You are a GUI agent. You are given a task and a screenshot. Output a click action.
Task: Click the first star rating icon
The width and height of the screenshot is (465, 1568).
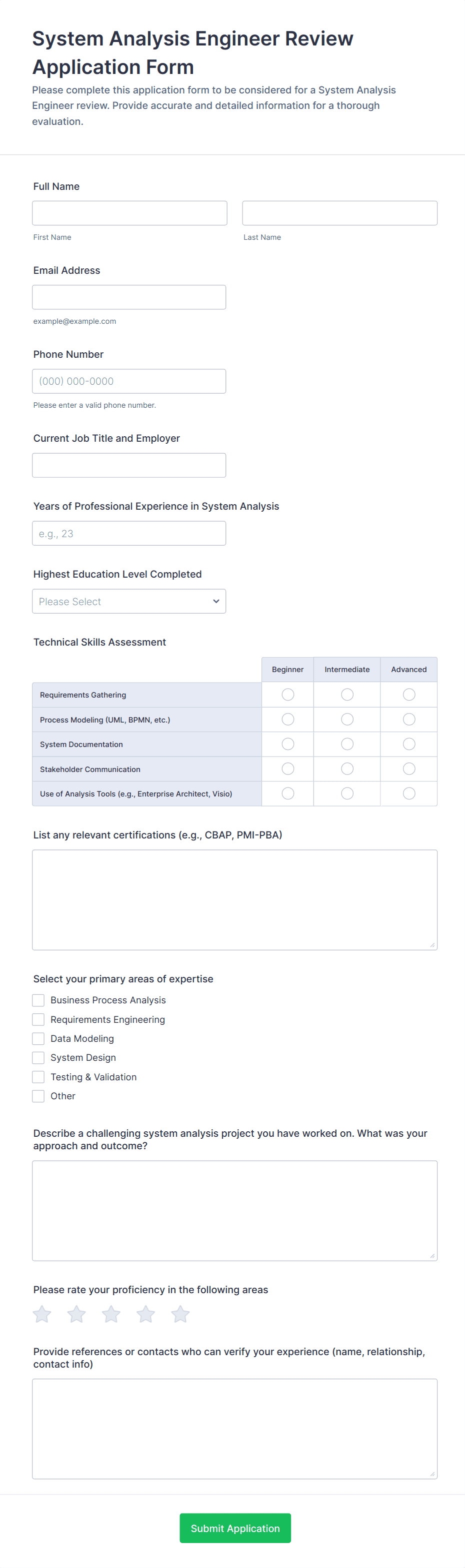coord(42,1314)
